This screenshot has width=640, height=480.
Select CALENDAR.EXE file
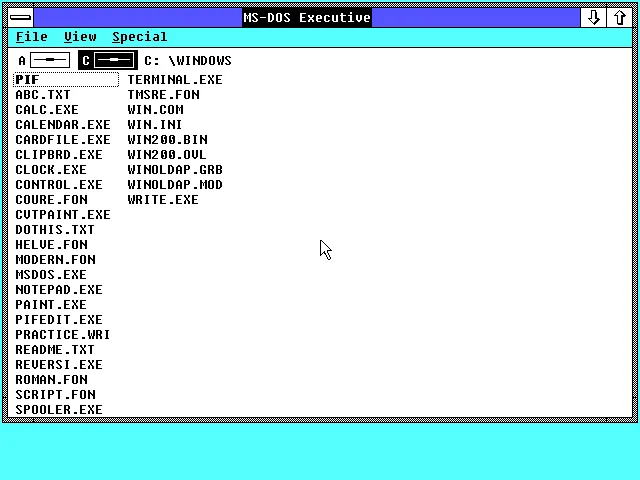(x=63, y=124)
